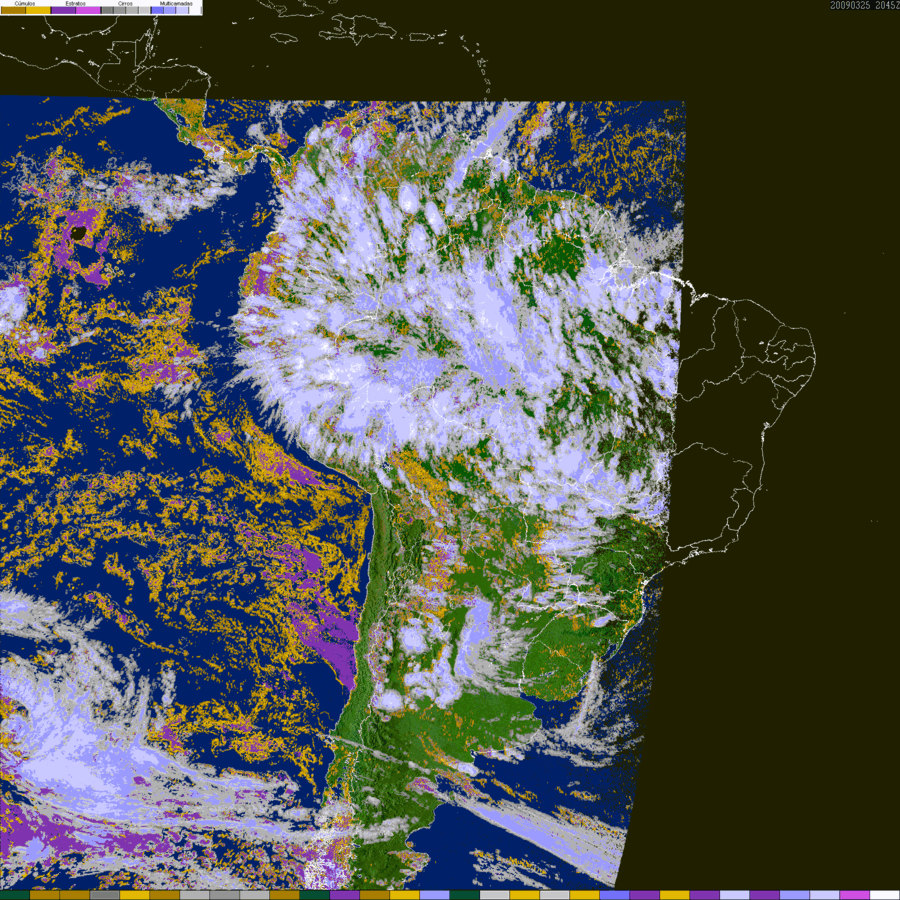900x900 pixels.
Task: Click the 20090325 timestamp text
Action: click(x=851, y=5)
